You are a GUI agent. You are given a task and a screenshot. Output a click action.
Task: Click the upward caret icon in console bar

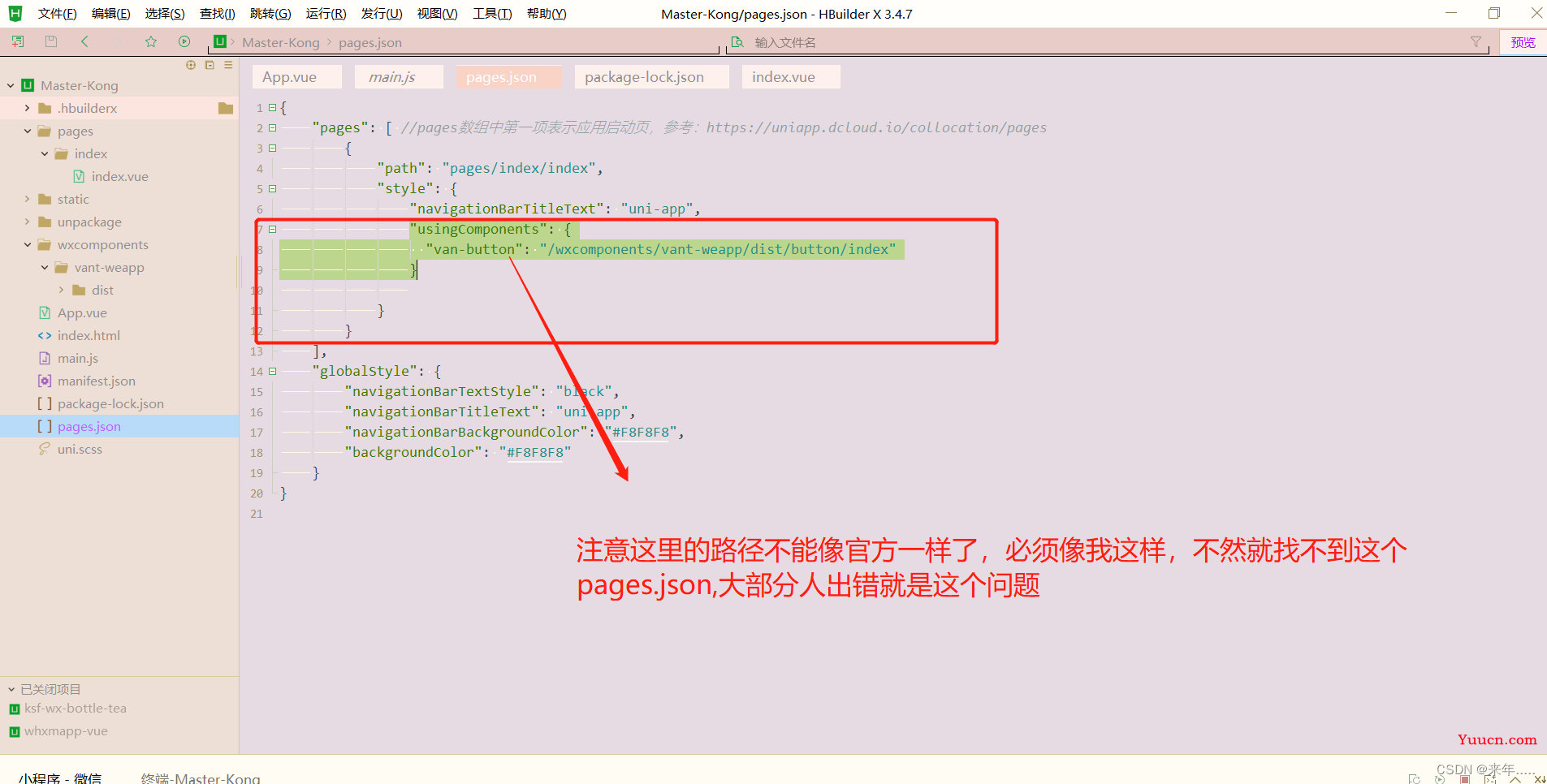(x=1515, y=779)
